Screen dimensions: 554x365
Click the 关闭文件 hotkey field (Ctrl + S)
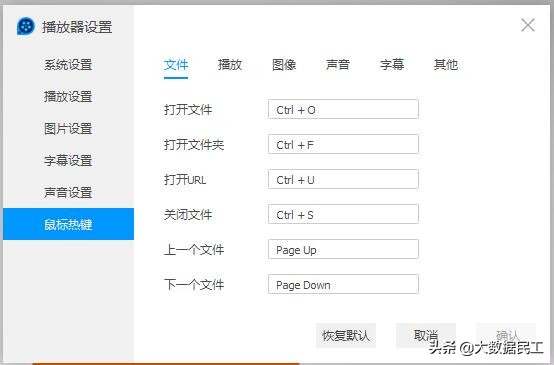coord(343,214)
